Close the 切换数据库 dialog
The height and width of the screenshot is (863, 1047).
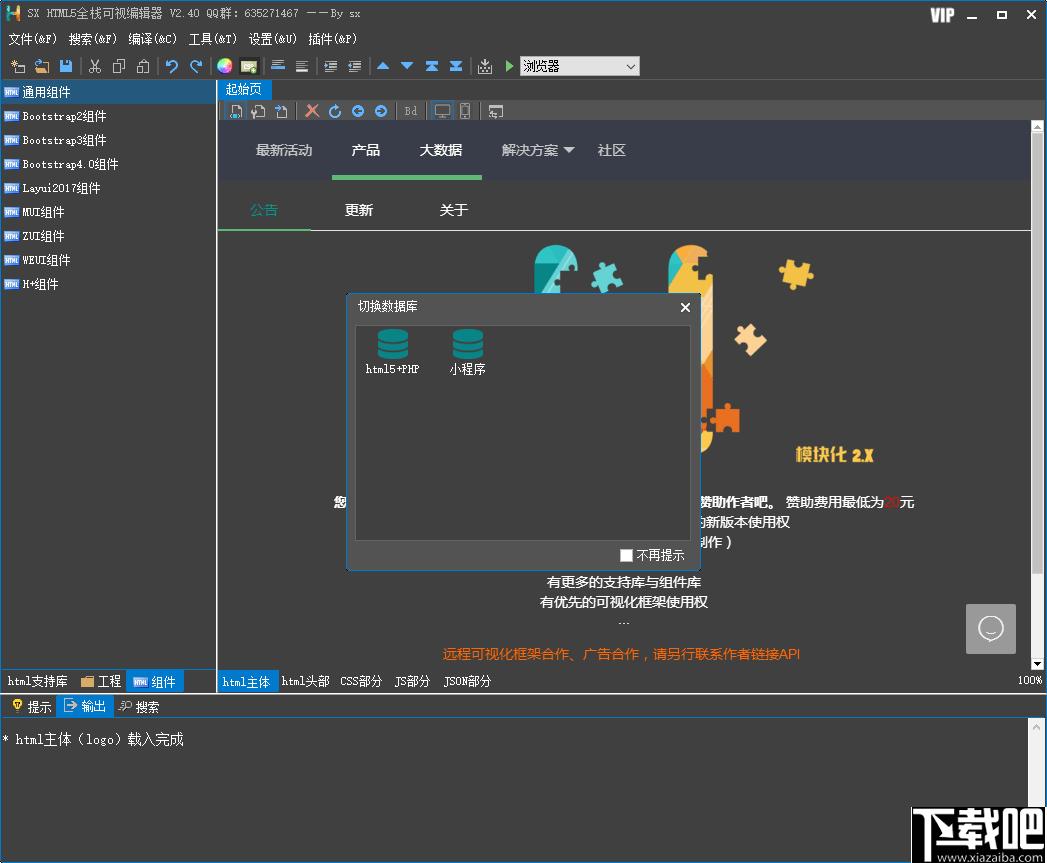tap(685, 307)
